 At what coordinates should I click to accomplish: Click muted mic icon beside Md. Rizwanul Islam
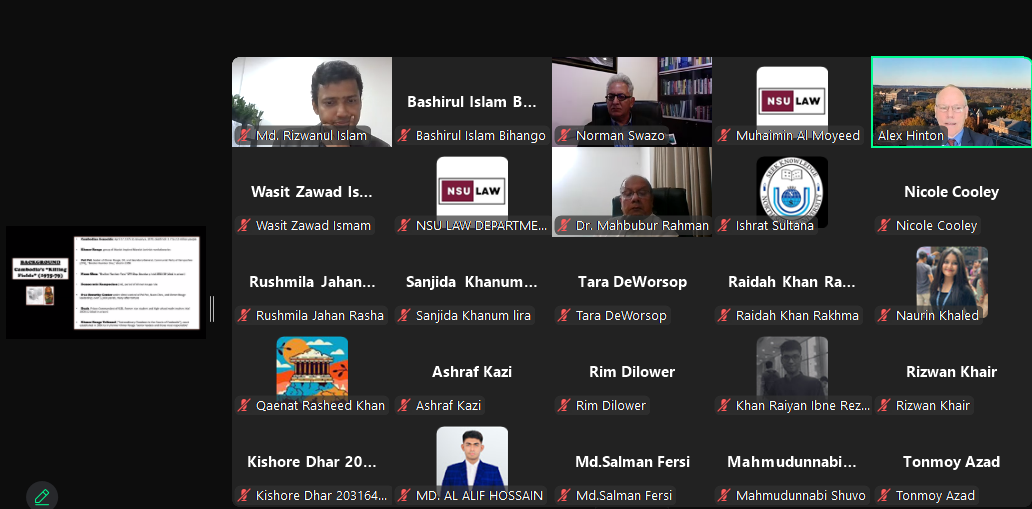[x=245, y=136]
